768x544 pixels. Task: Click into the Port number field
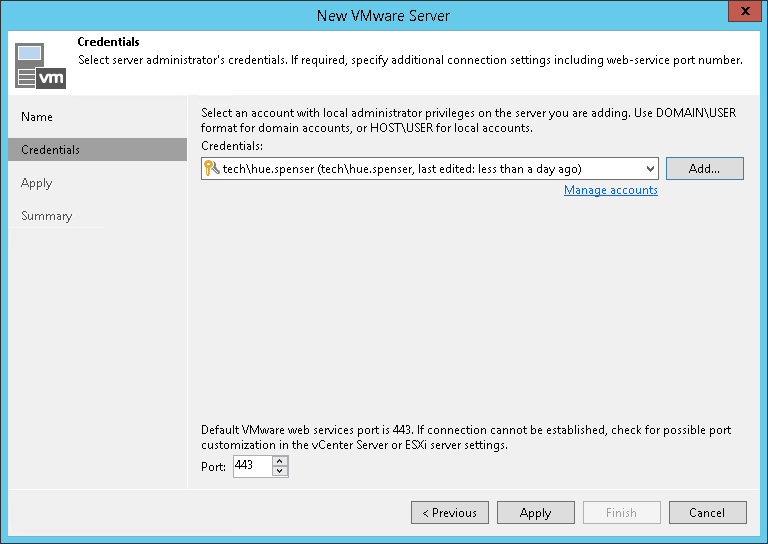[x=251, y=466]
